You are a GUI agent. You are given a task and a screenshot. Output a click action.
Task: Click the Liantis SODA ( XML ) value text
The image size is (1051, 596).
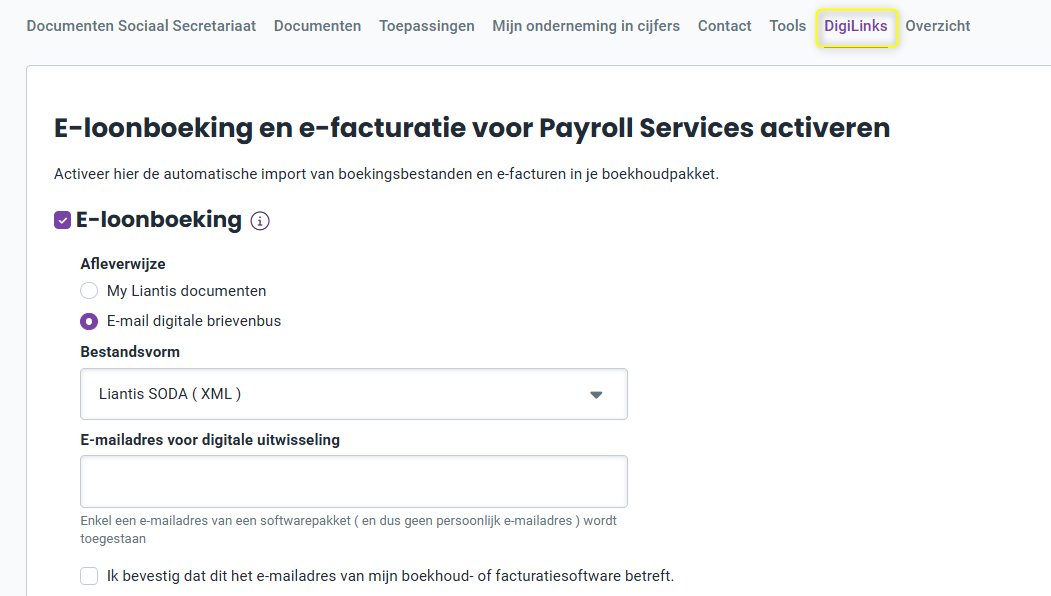click(170, 394)
